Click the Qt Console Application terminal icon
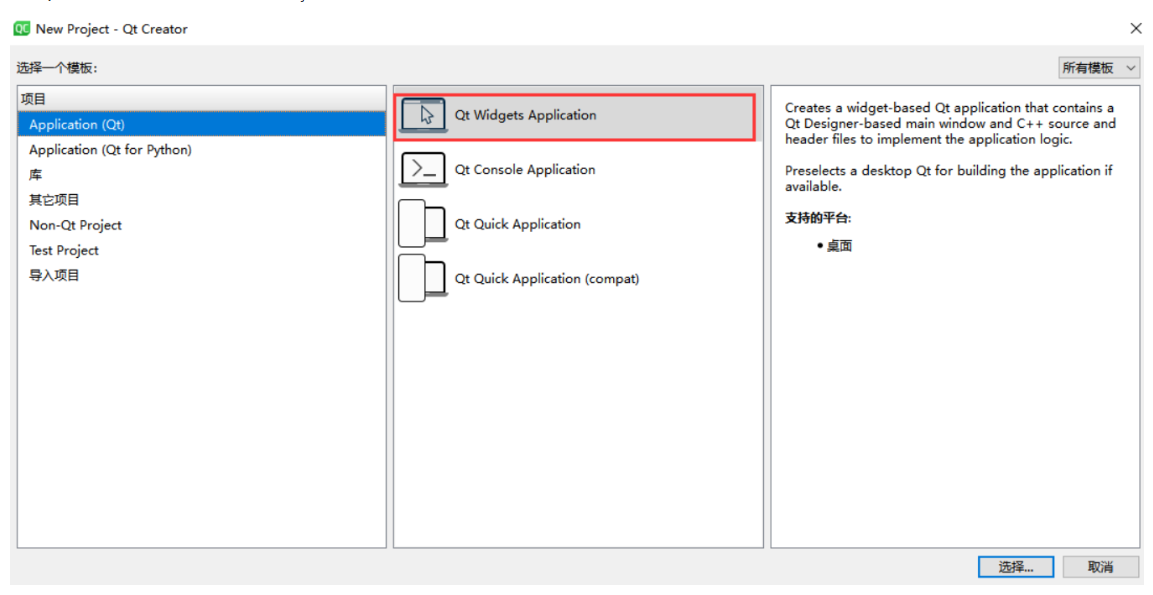1153x595 pixels. coord(424,170)
